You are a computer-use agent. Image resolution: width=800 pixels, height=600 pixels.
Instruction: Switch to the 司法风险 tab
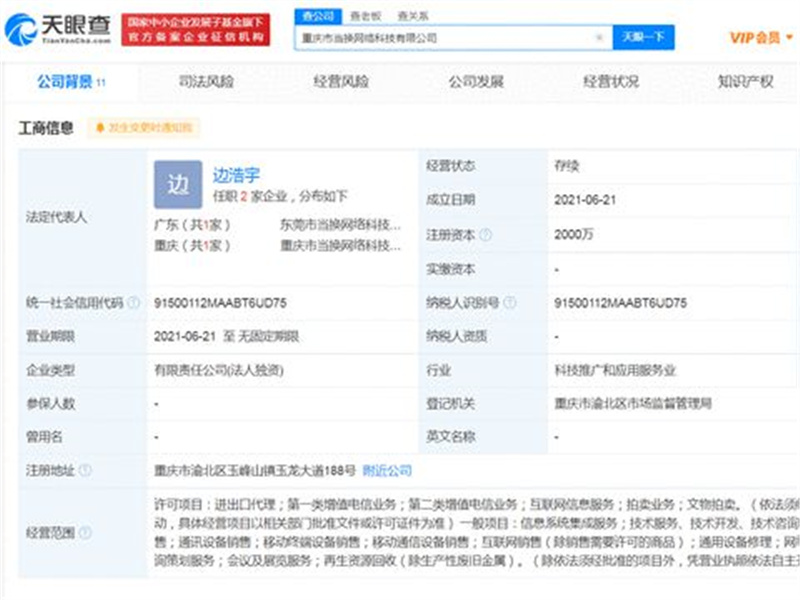[x=206, y=82]
